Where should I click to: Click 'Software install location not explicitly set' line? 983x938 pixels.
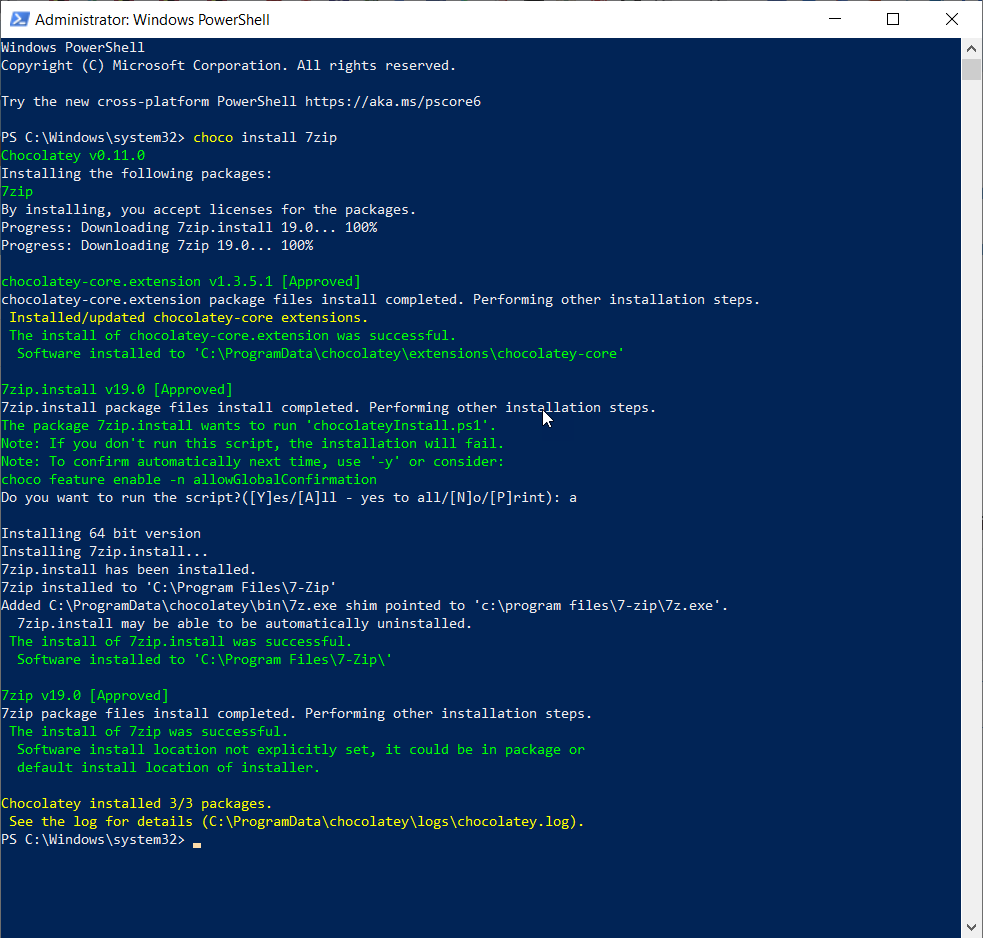pos(301,750)
